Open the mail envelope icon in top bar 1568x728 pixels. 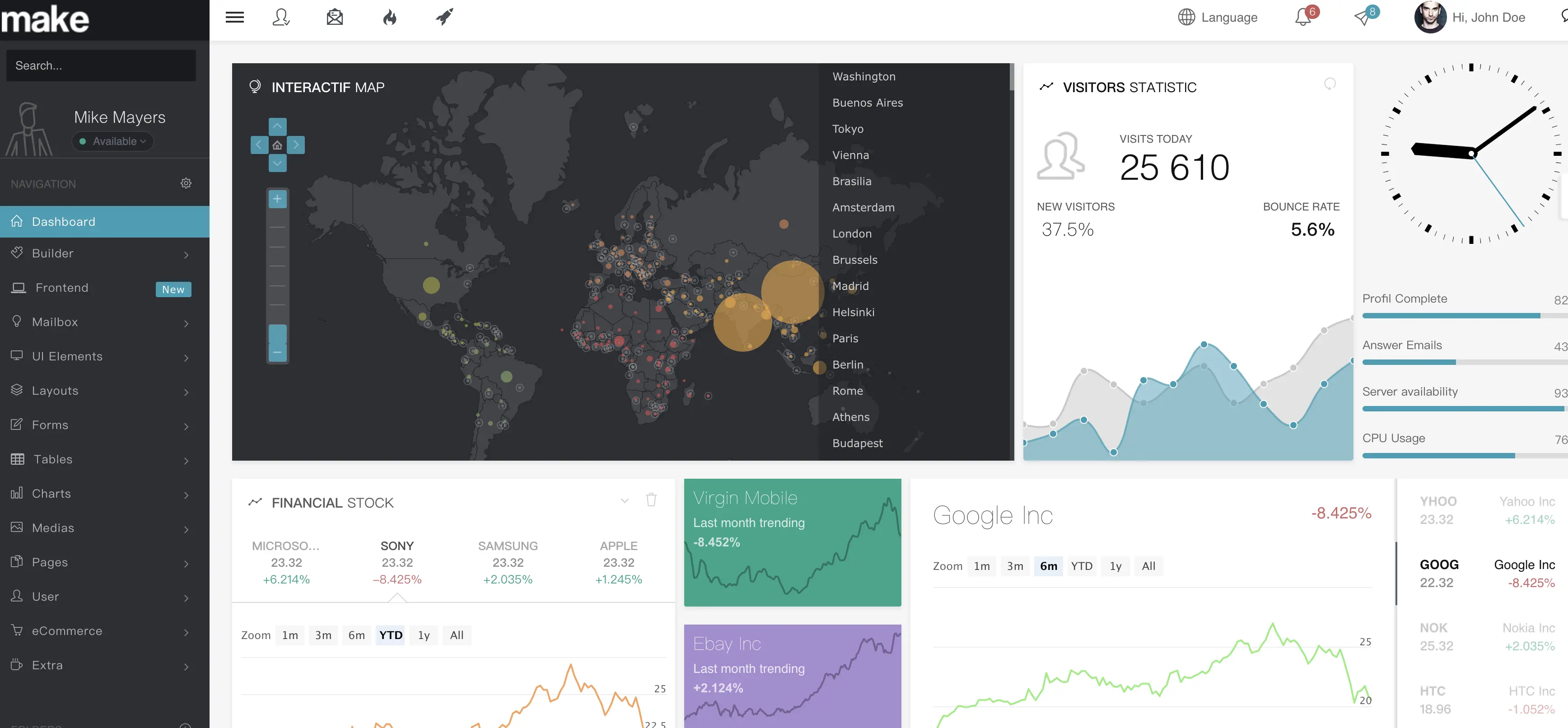[335, 17]
